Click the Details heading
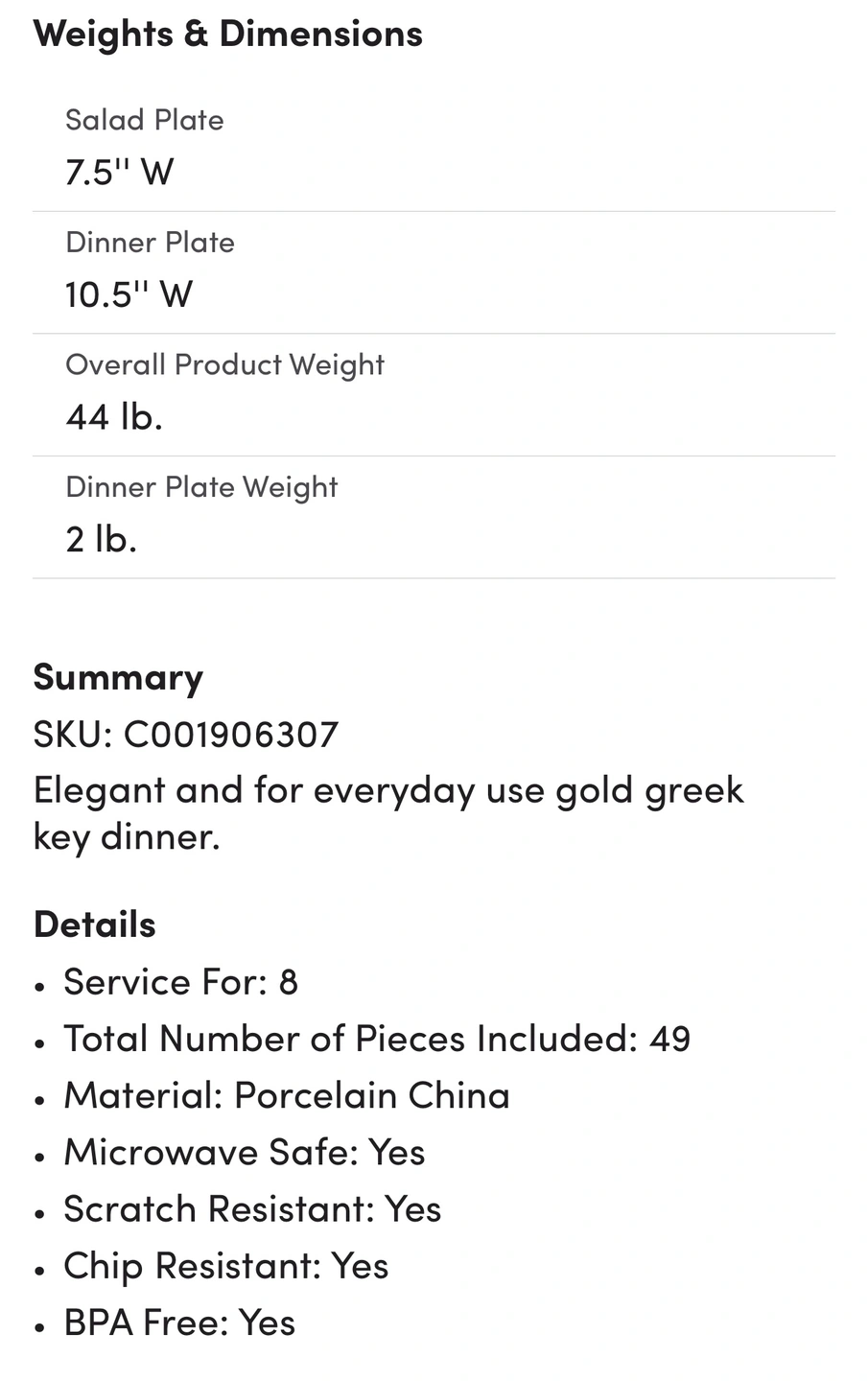 pos(94,925)
